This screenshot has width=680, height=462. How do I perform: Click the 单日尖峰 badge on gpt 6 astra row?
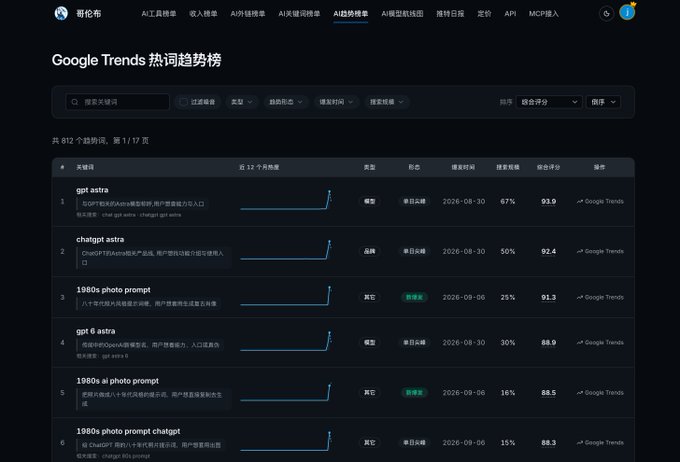[414, 342]
